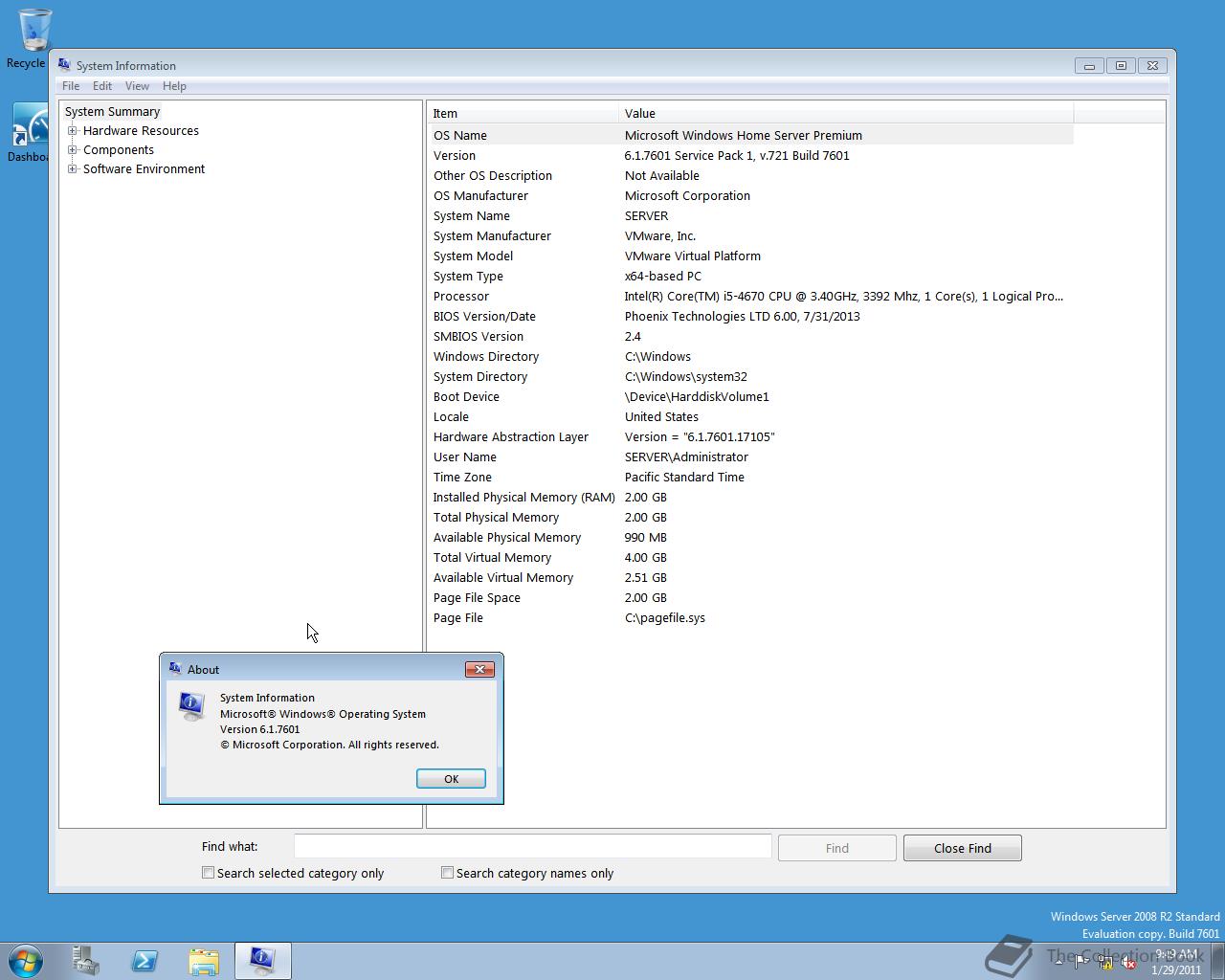Image resolution: width=1225 pixels, height=980 pixels.
Task: Click the About dialog title icon
Action: (x=175, y=669)
